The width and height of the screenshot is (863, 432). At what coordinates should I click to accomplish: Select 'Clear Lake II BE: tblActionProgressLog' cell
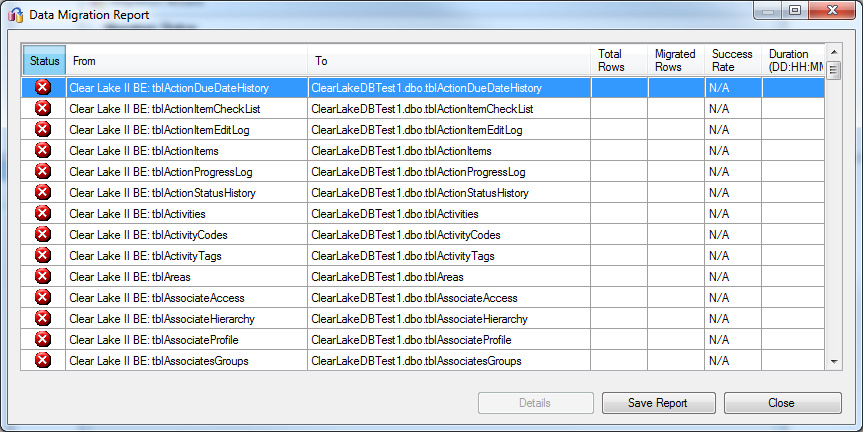click(187, 171)
